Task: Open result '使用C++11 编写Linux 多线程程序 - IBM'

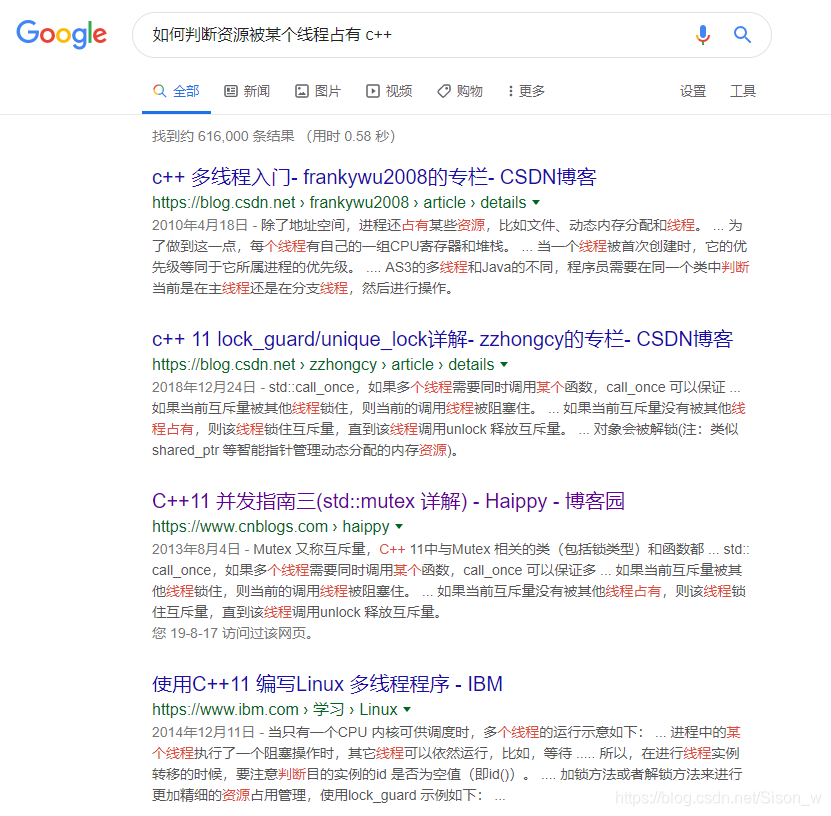Action: click(x=327, y=684)
